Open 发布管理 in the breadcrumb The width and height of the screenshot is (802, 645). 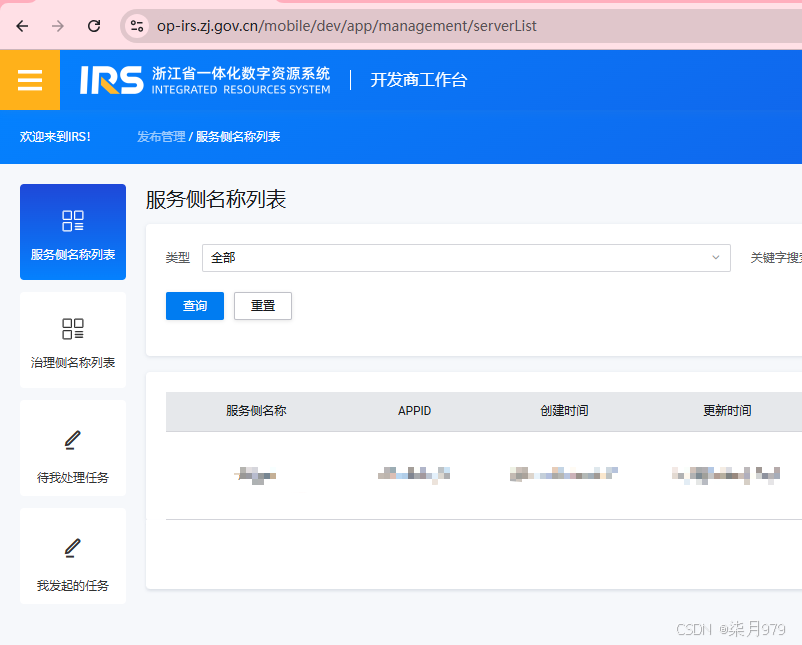coord(160,136)
